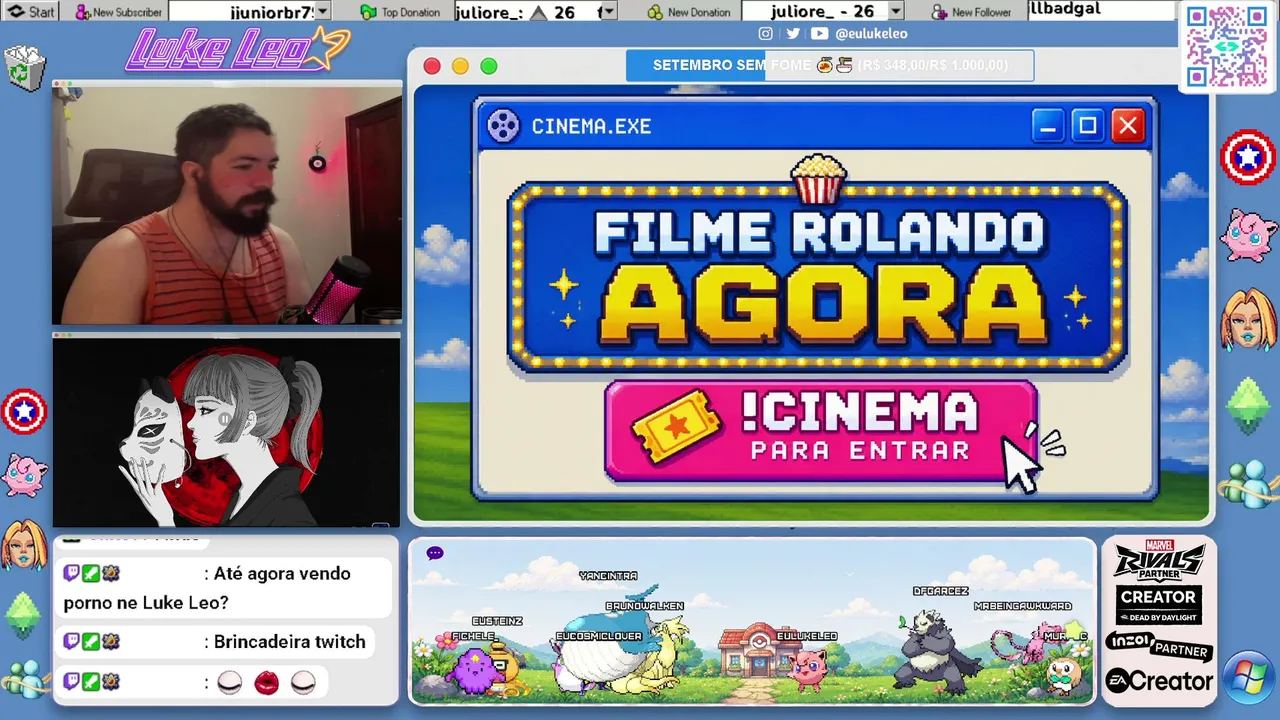Click the blonde face icon on the left edge
The height and width of the screenshot is (720, 1280).
click(24, 544)
